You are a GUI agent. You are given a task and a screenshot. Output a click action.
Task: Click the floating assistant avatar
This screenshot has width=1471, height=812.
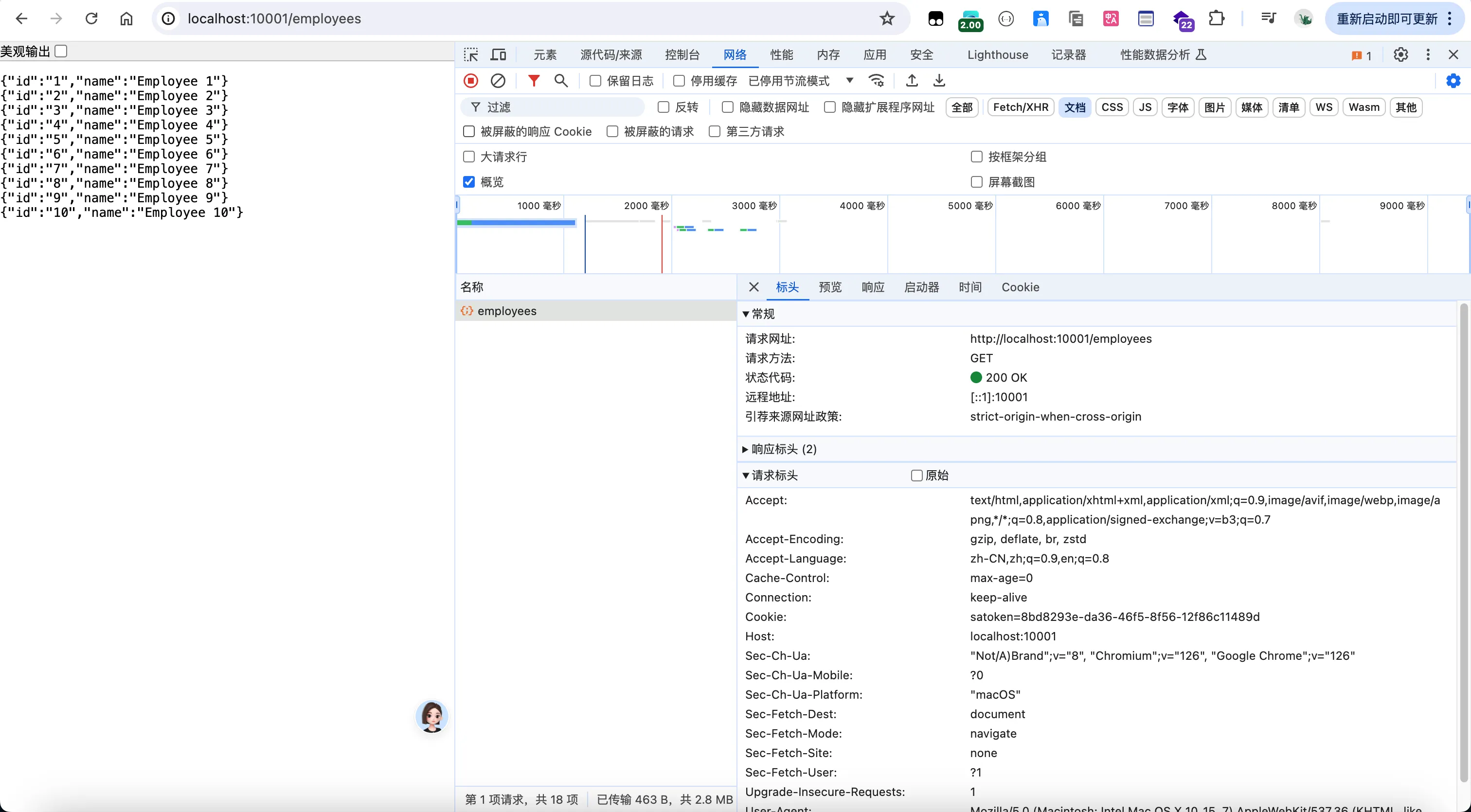(431, 716)
